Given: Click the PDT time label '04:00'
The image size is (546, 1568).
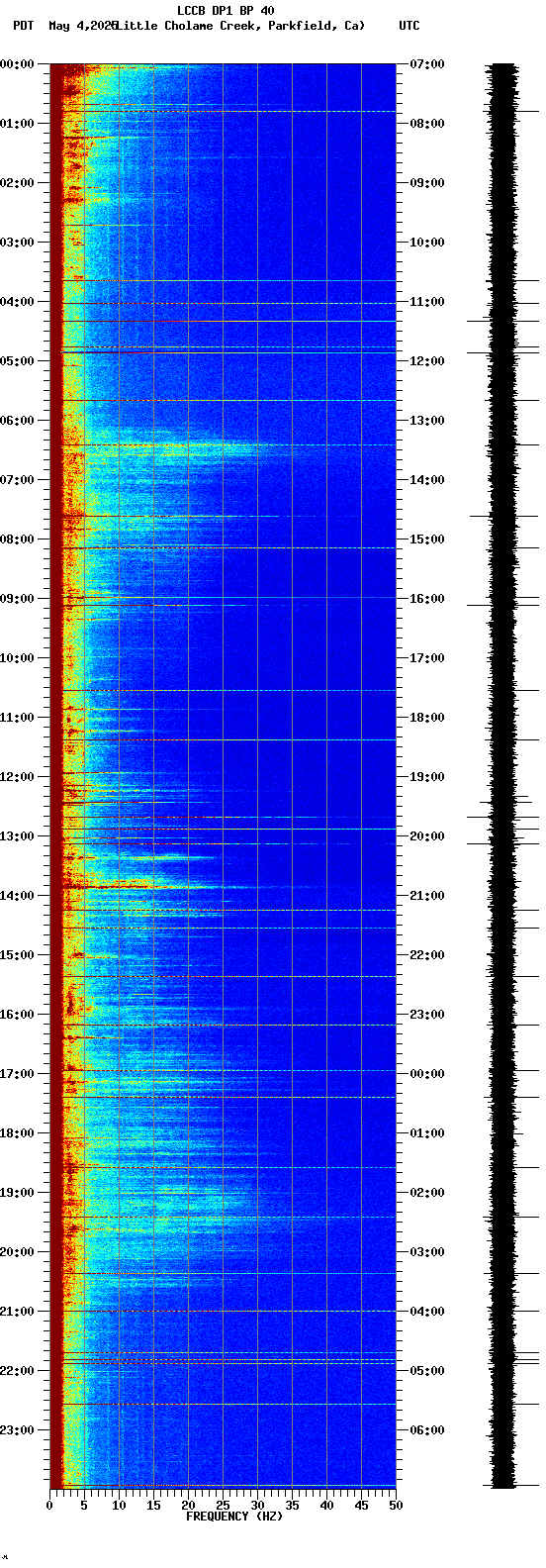Looking at the screenshot, I should click(x=17, y=302).
